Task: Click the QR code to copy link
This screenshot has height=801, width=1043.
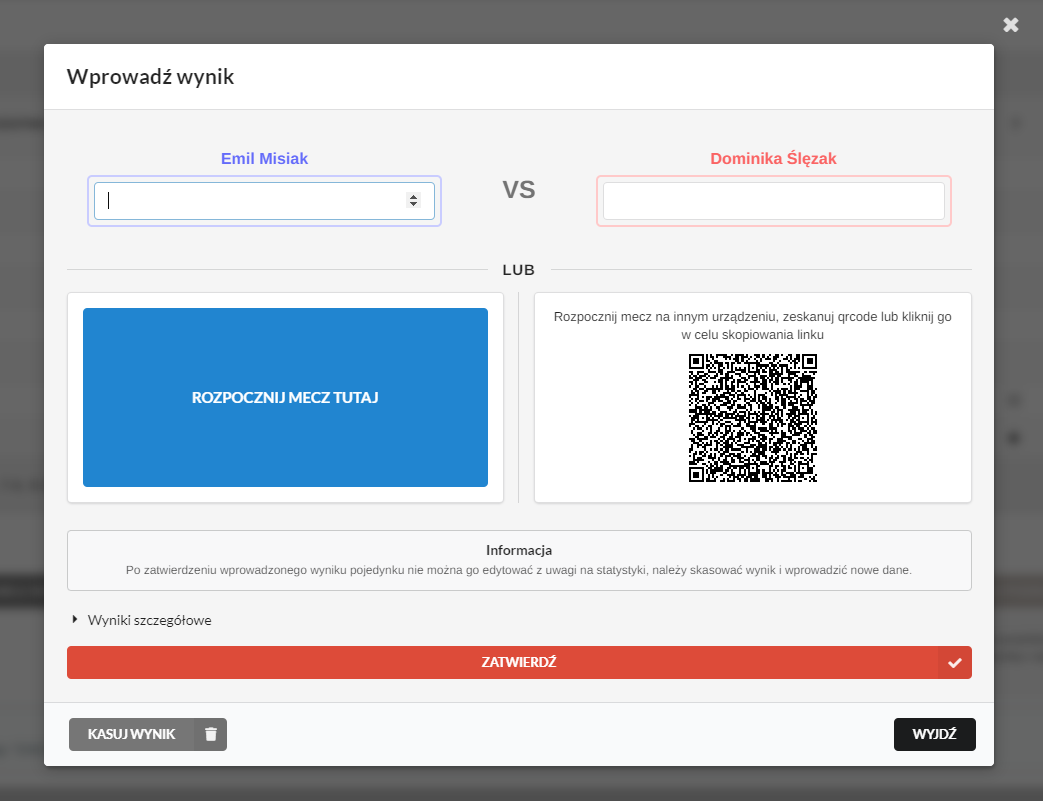Action: click(x=752, y=418)
